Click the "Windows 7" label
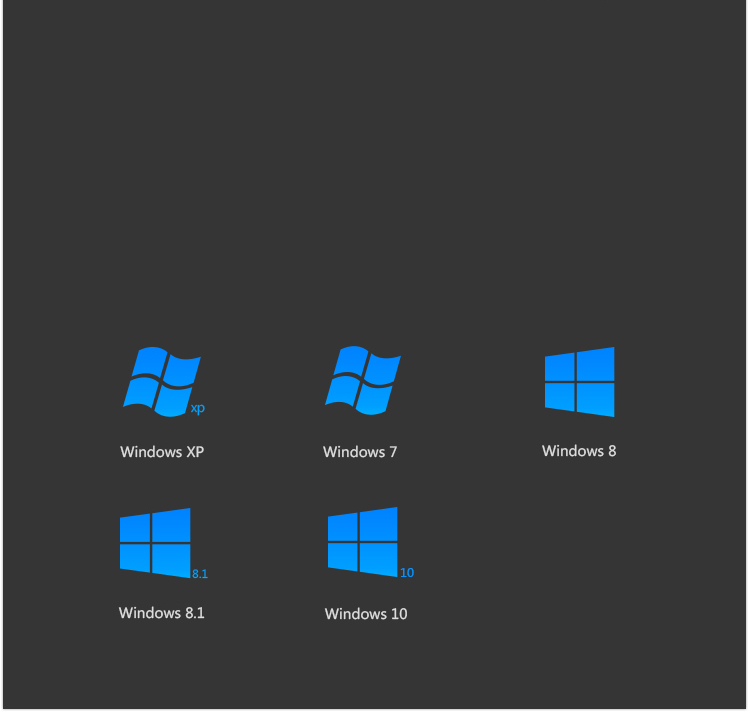Image resolution: width=750 pixels, height=717 pixels. click(x=360, y=452)
